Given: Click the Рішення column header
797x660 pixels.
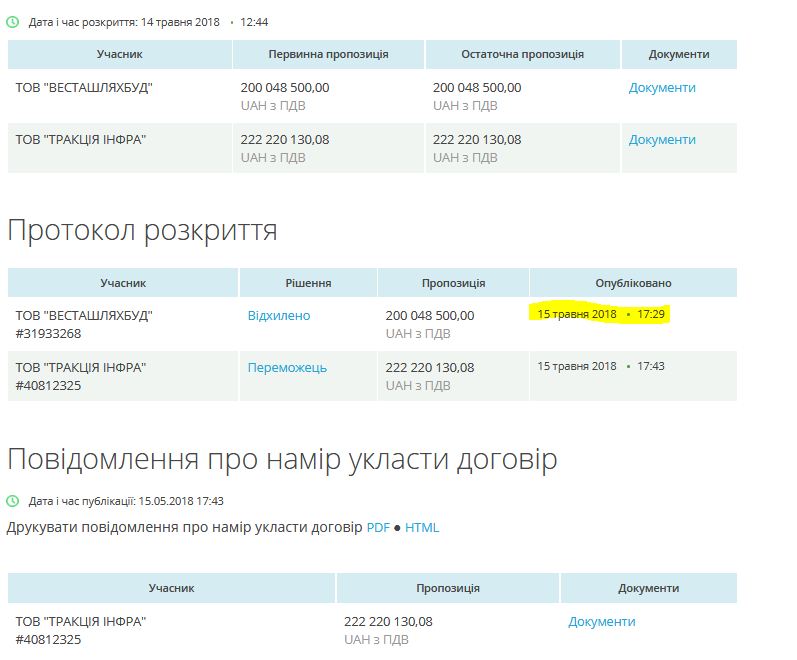Looking at the screenshot, I should point(308,283).
